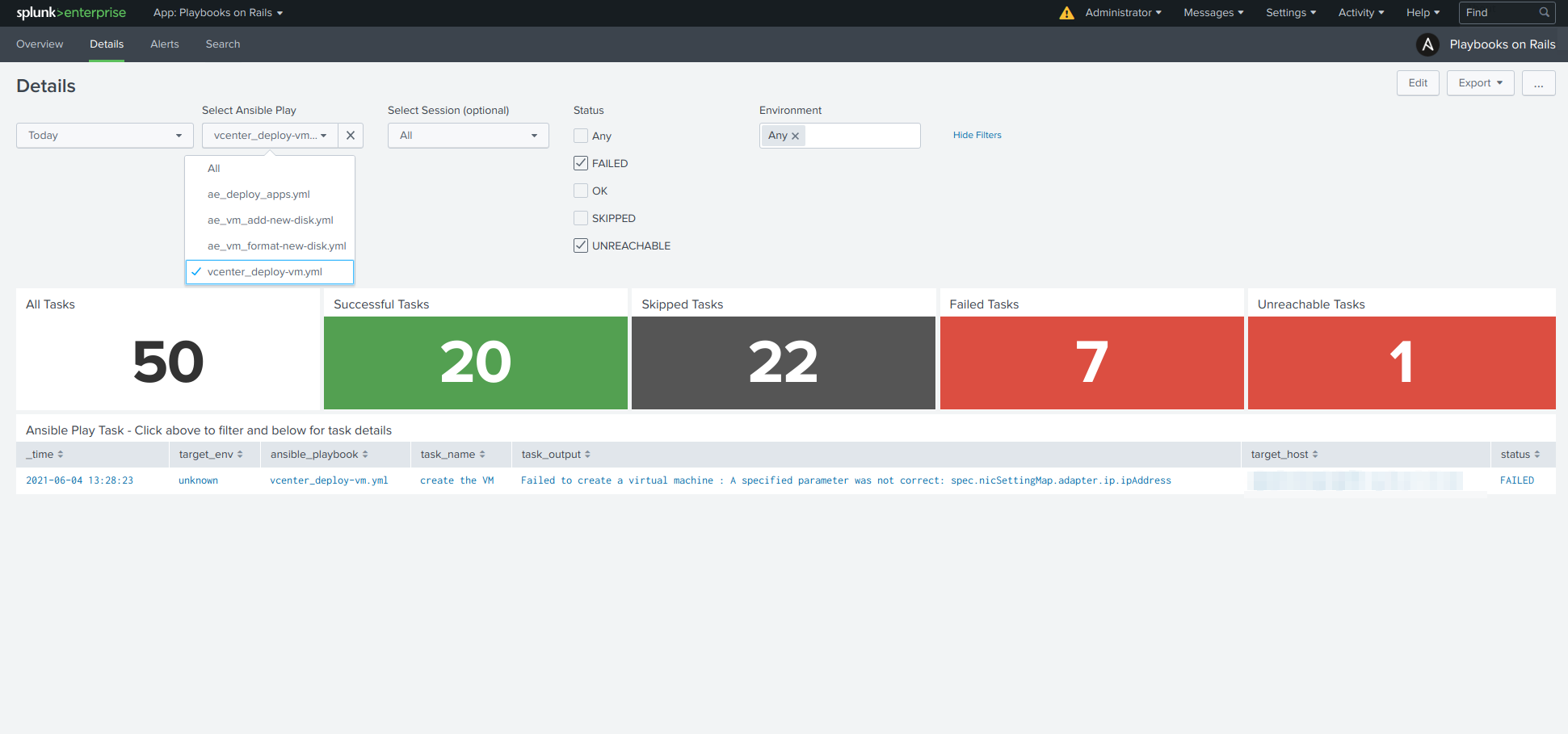Click the Ansible logo beside Playbooks on Rails

pyautogui.click(x=1427, y=44)
